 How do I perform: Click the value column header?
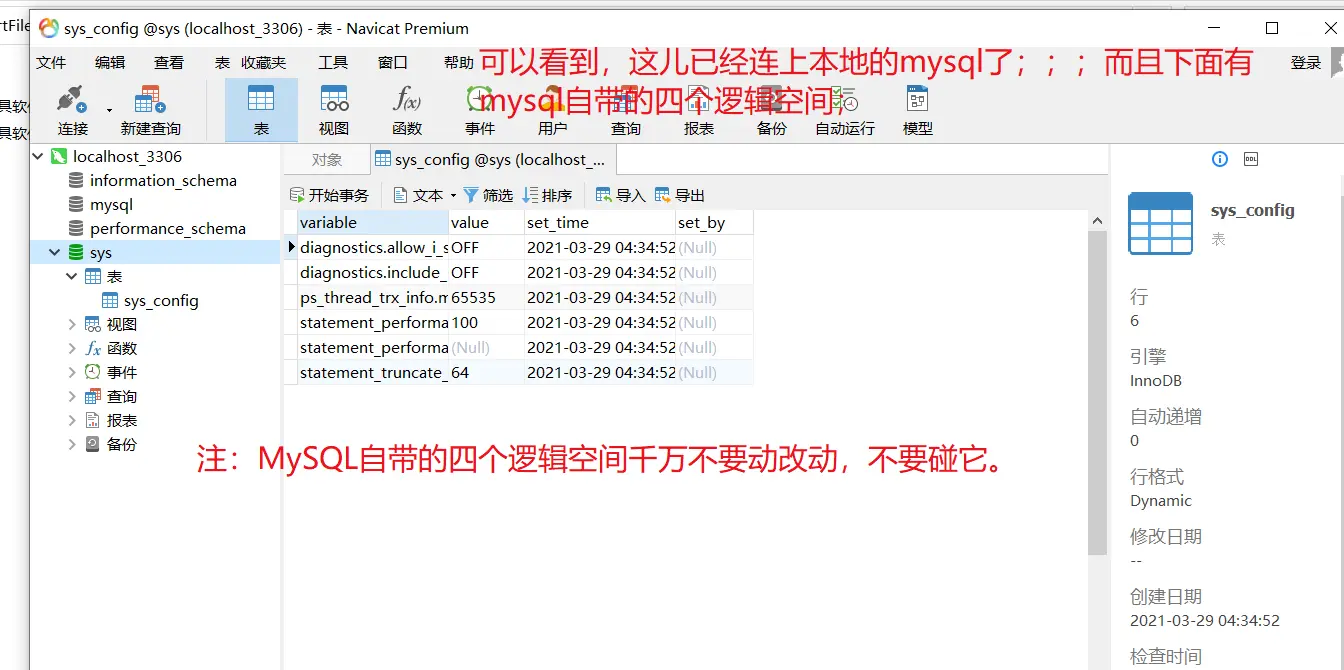[x=487, y=223]
